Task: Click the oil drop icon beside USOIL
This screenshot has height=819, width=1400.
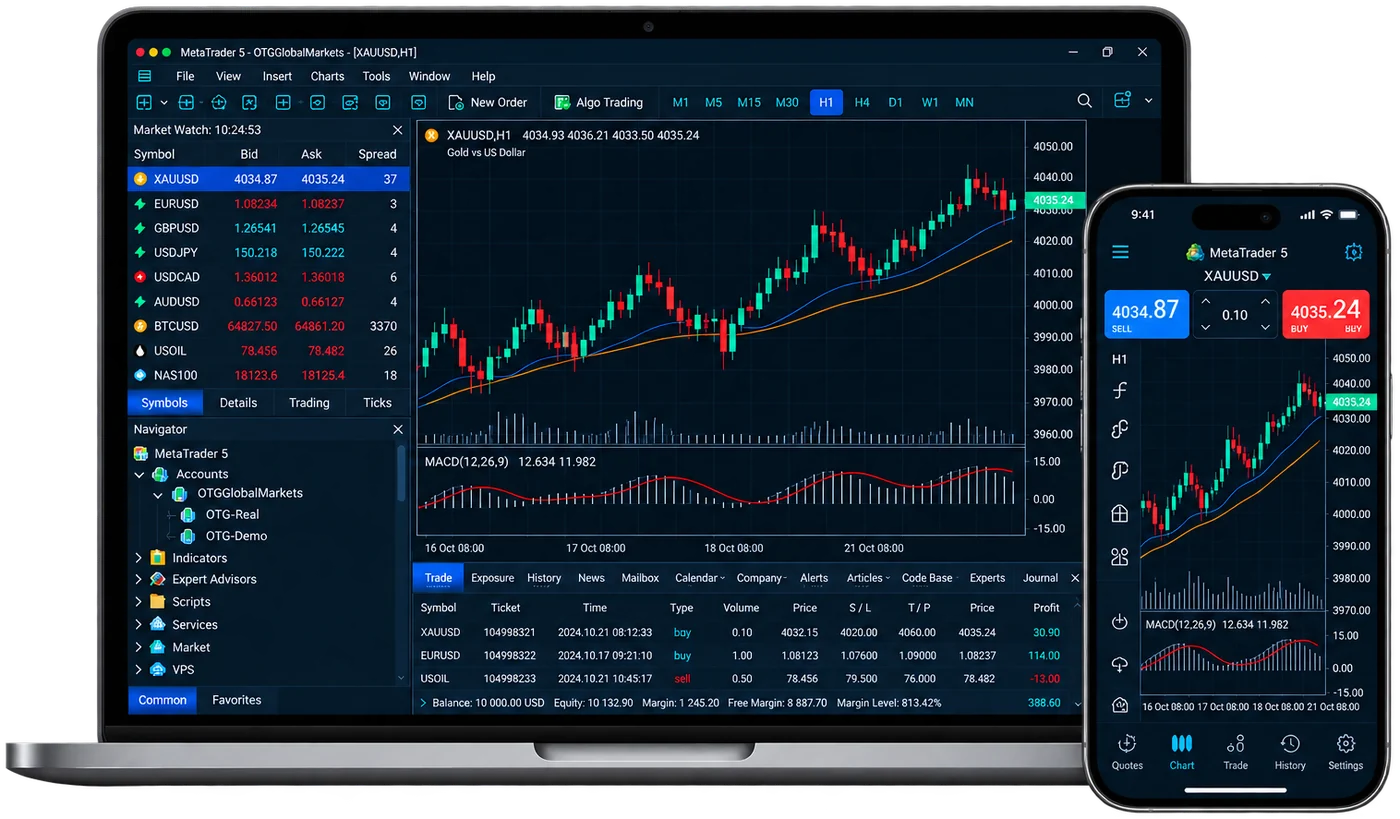Action: point(140,351)
